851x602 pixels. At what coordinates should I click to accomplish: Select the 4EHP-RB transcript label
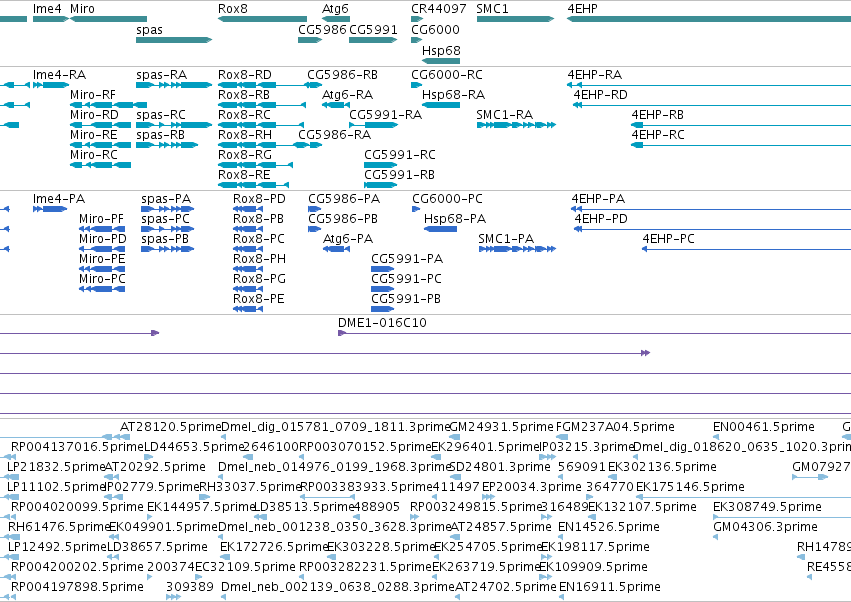pyautogui.click(x=657, y=115)
